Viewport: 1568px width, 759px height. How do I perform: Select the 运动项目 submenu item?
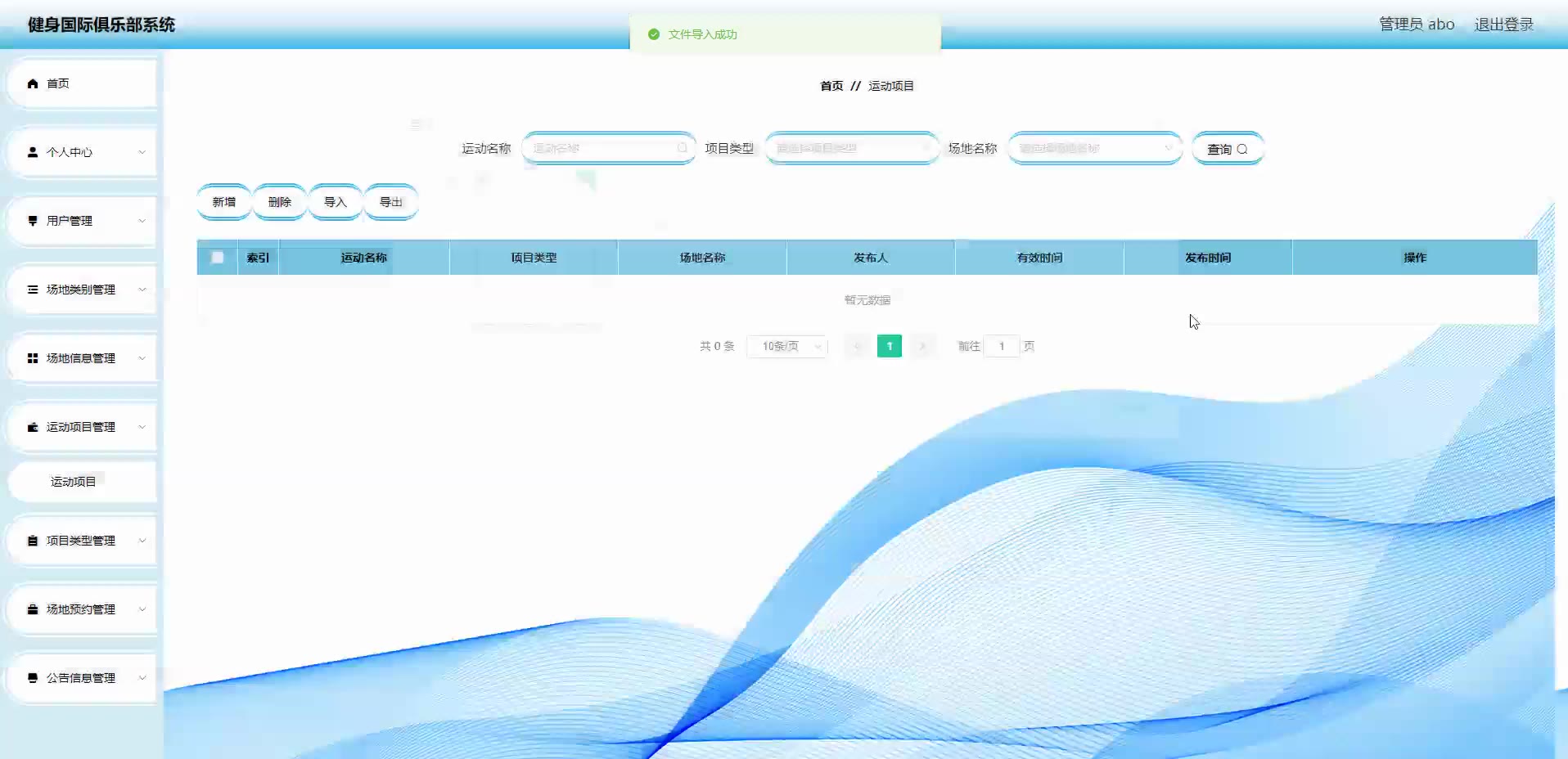click(82, 482)
